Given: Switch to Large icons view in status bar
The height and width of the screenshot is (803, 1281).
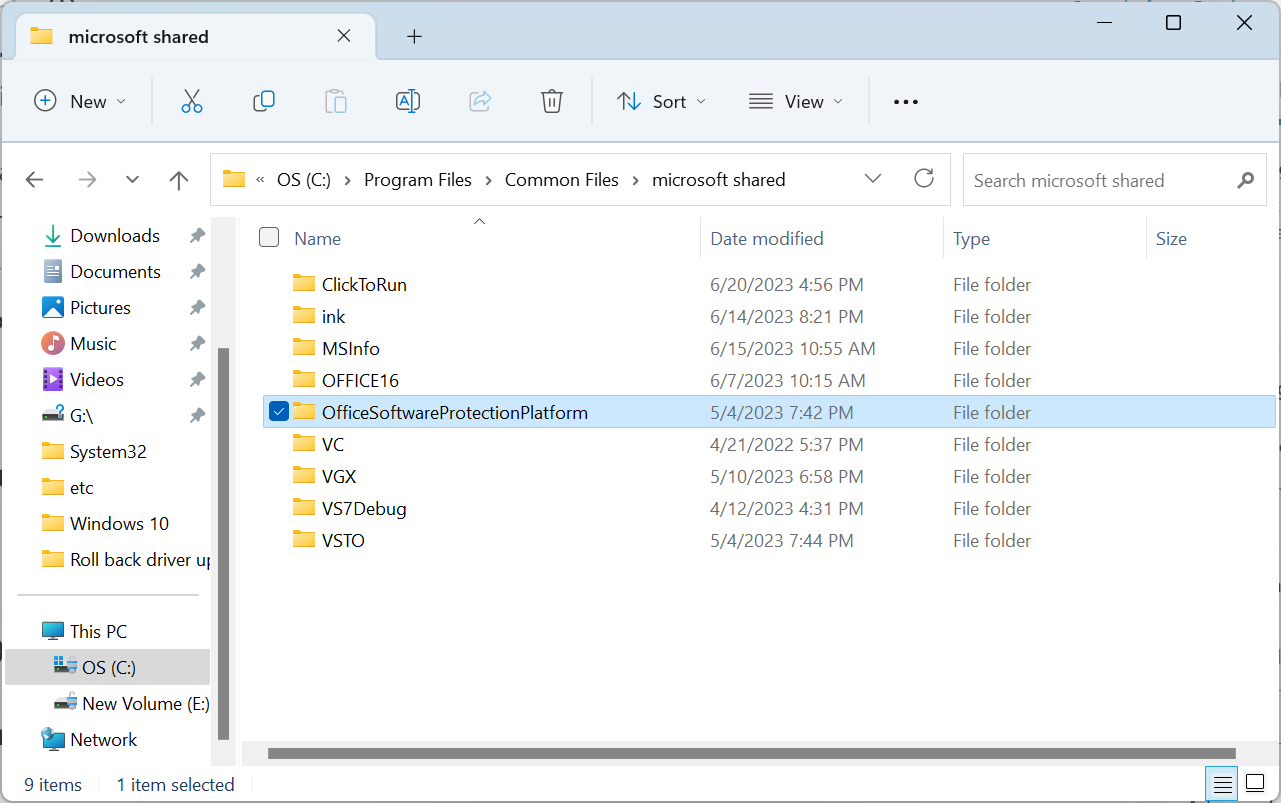Looking at the screenshot, I should coord(1254,784).
